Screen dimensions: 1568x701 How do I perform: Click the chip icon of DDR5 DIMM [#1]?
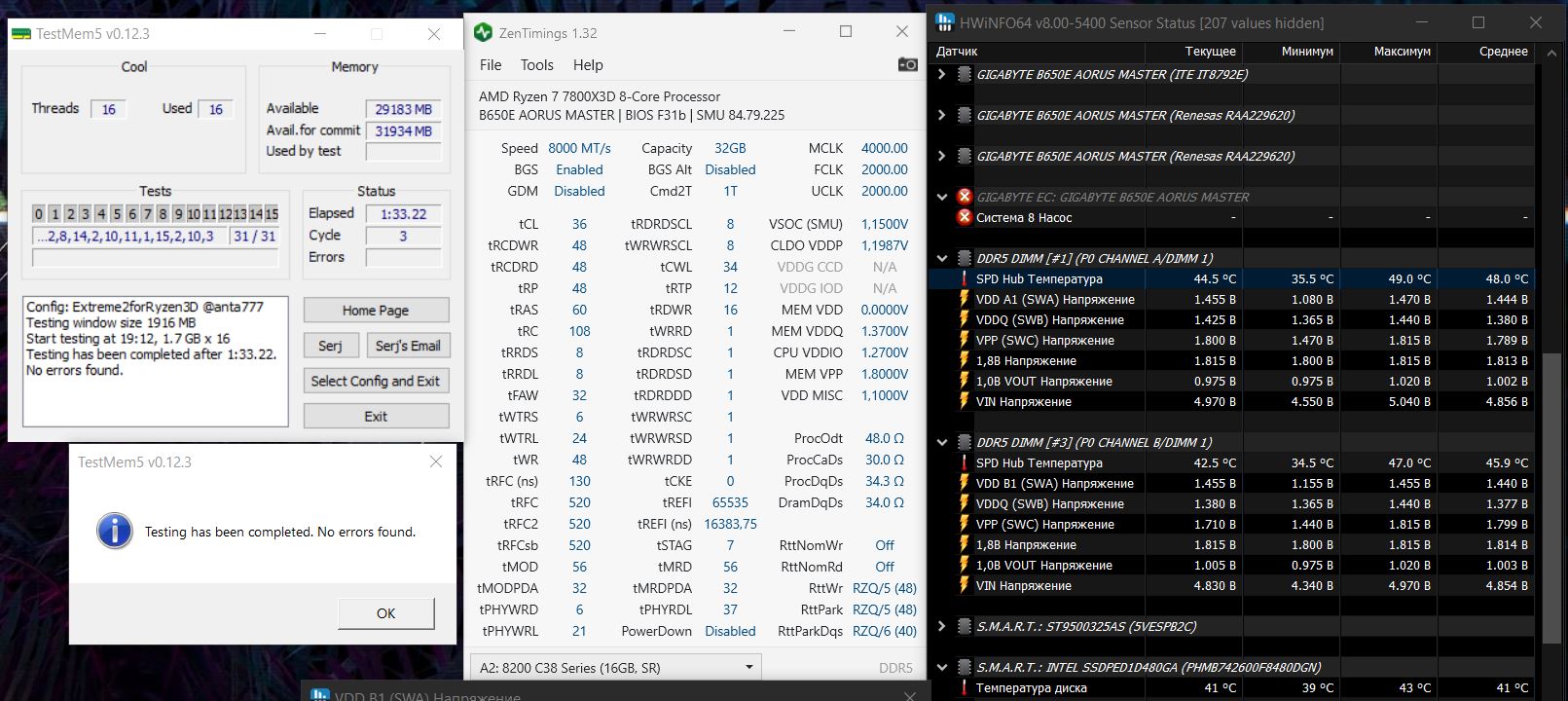click(965, 258)
